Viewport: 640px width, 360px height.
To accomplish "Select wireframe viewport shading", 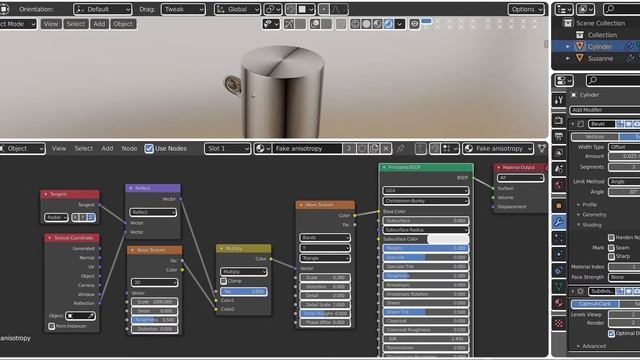I will 356,24.
